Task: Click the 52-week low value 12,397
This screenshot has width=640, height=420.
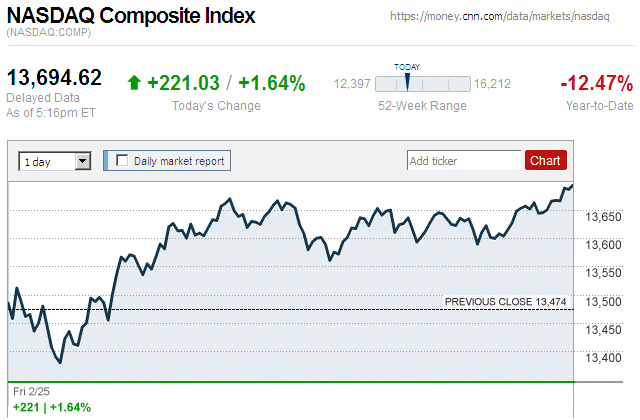Action: tap(352, 84)
